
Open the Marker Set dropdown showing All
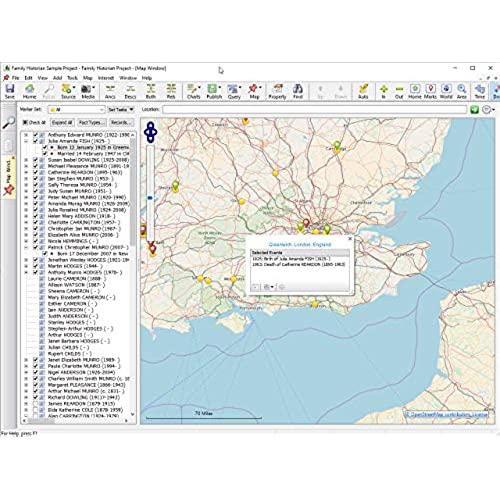[x=76, y=109]
